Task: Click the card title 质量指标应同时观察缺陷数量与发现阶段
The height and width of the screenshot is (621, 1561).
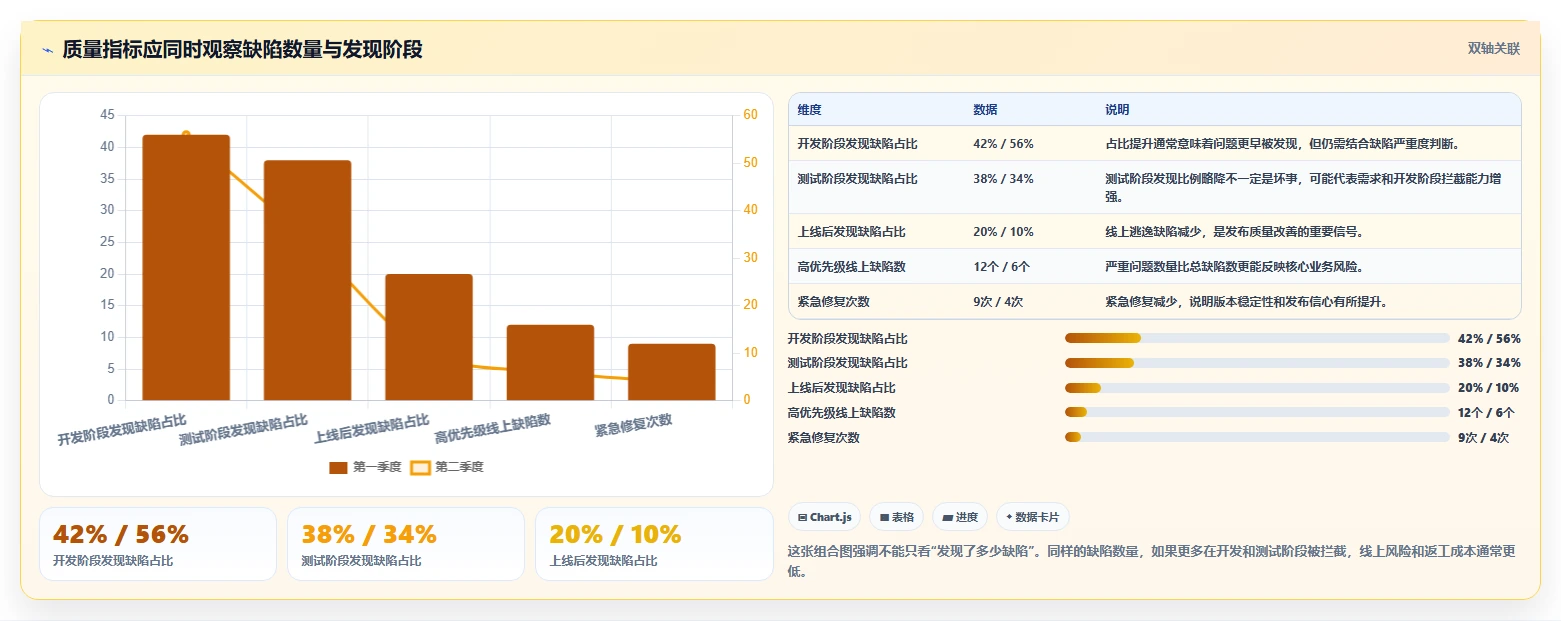Action: point(242,50)
